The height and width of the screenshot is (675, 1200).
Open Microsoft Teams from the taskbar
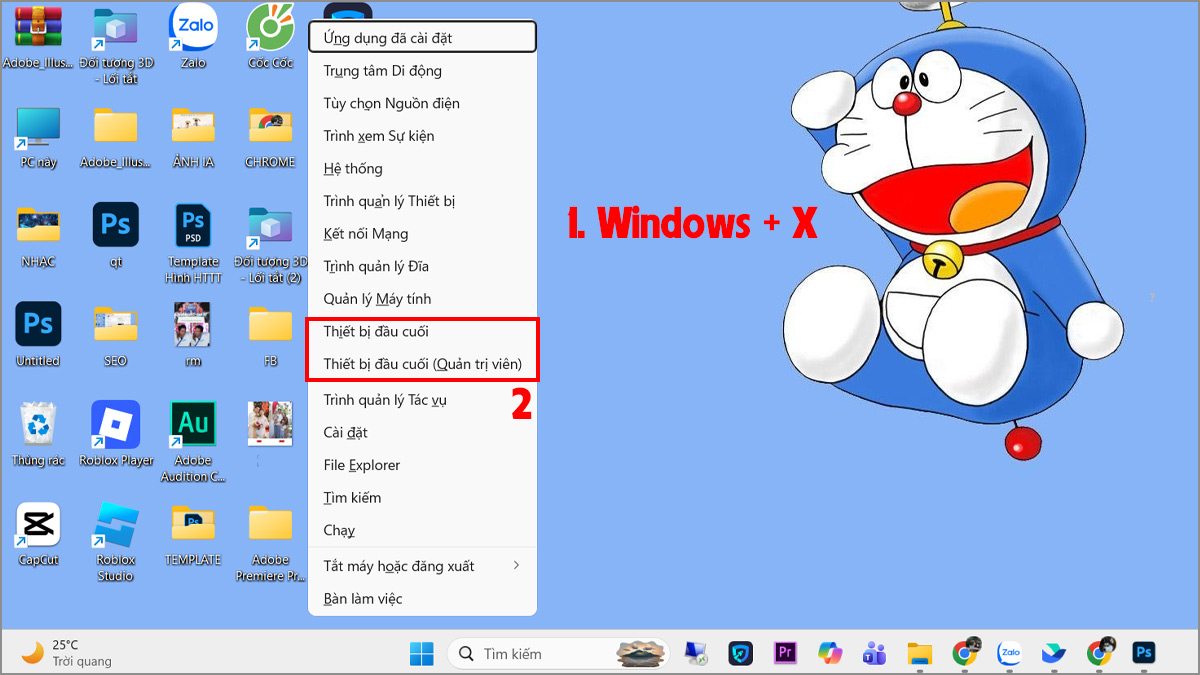pyautogui.click(x=875, y=653)
